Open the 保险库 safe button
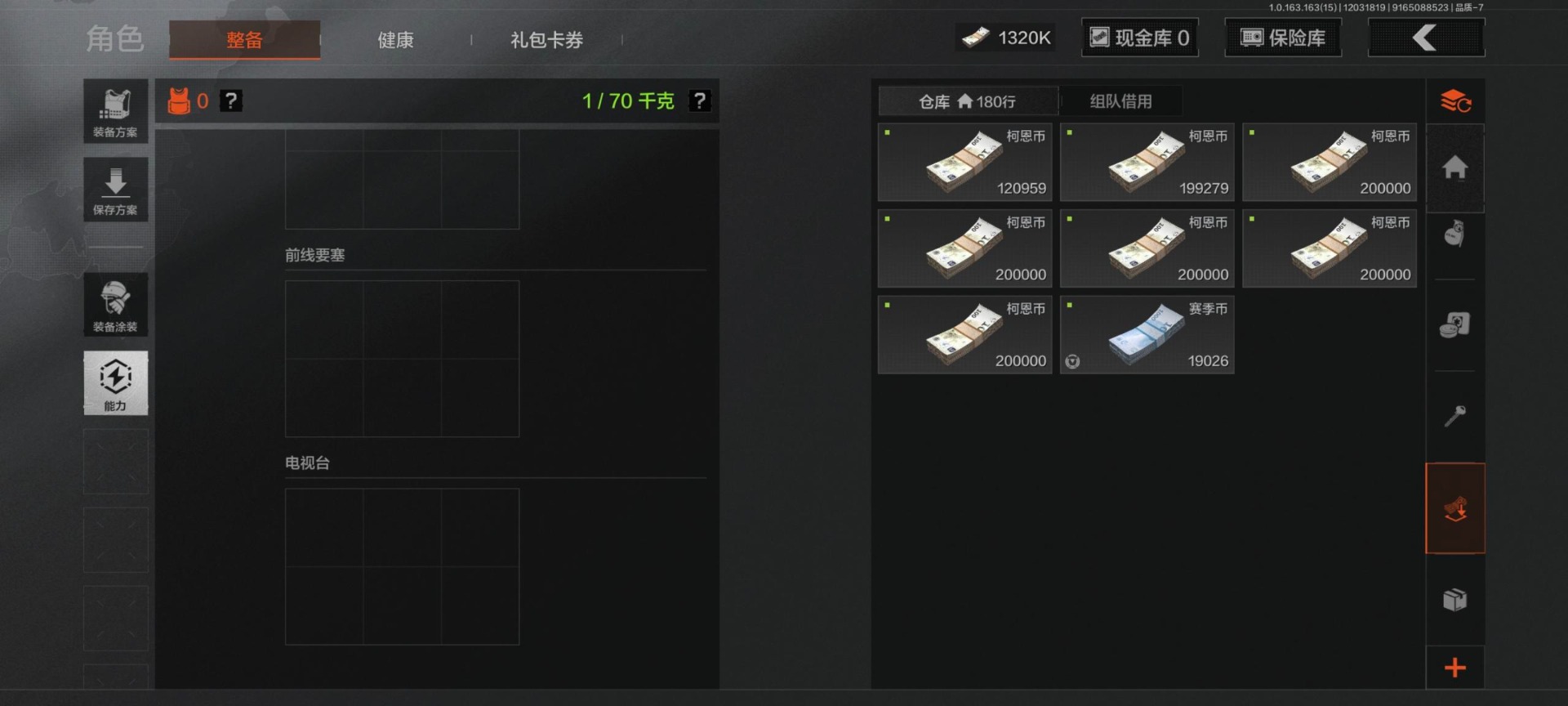This screenshot has height=706, width=1568. (1283, 38)
